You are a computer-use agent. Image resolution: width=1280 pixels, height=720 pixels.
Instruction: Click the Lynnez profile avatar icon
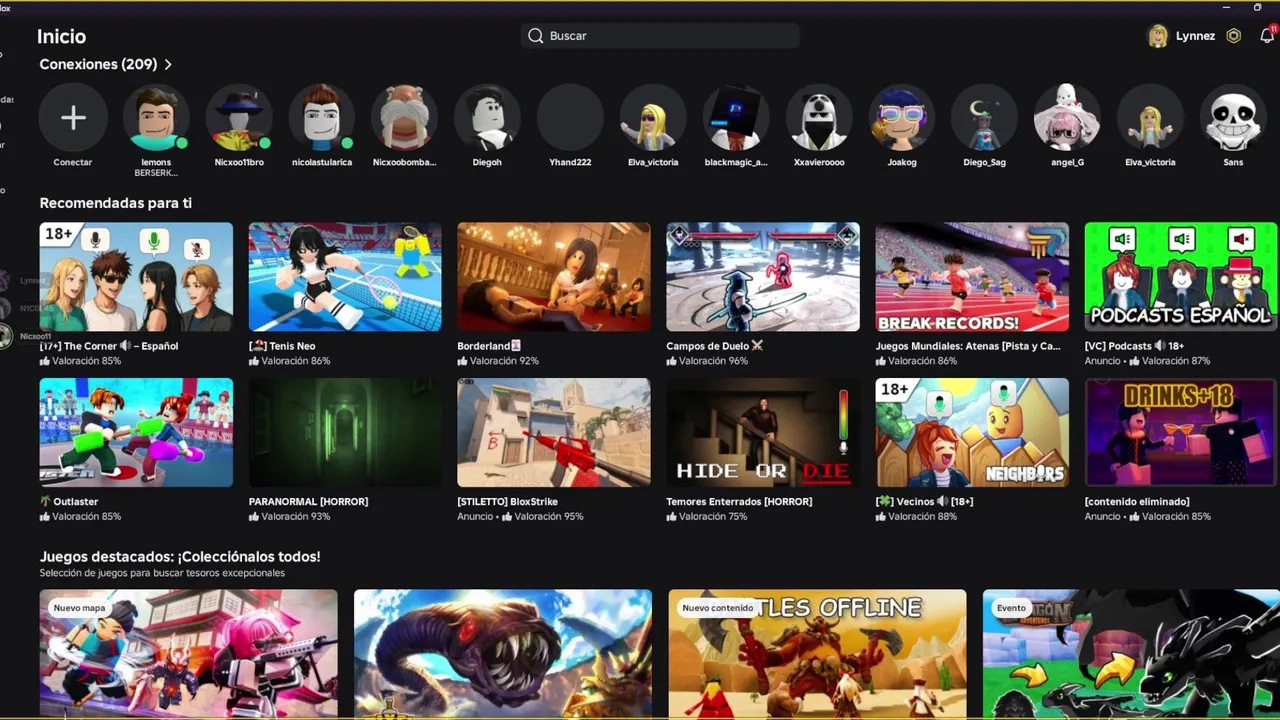1158,36
